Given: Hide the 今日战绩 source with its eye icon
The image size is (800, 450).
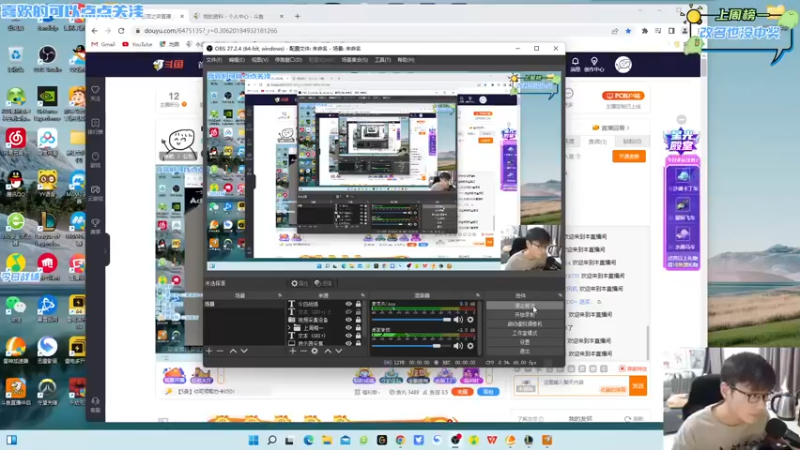Looking at the screenshot, I should point(348,304).
